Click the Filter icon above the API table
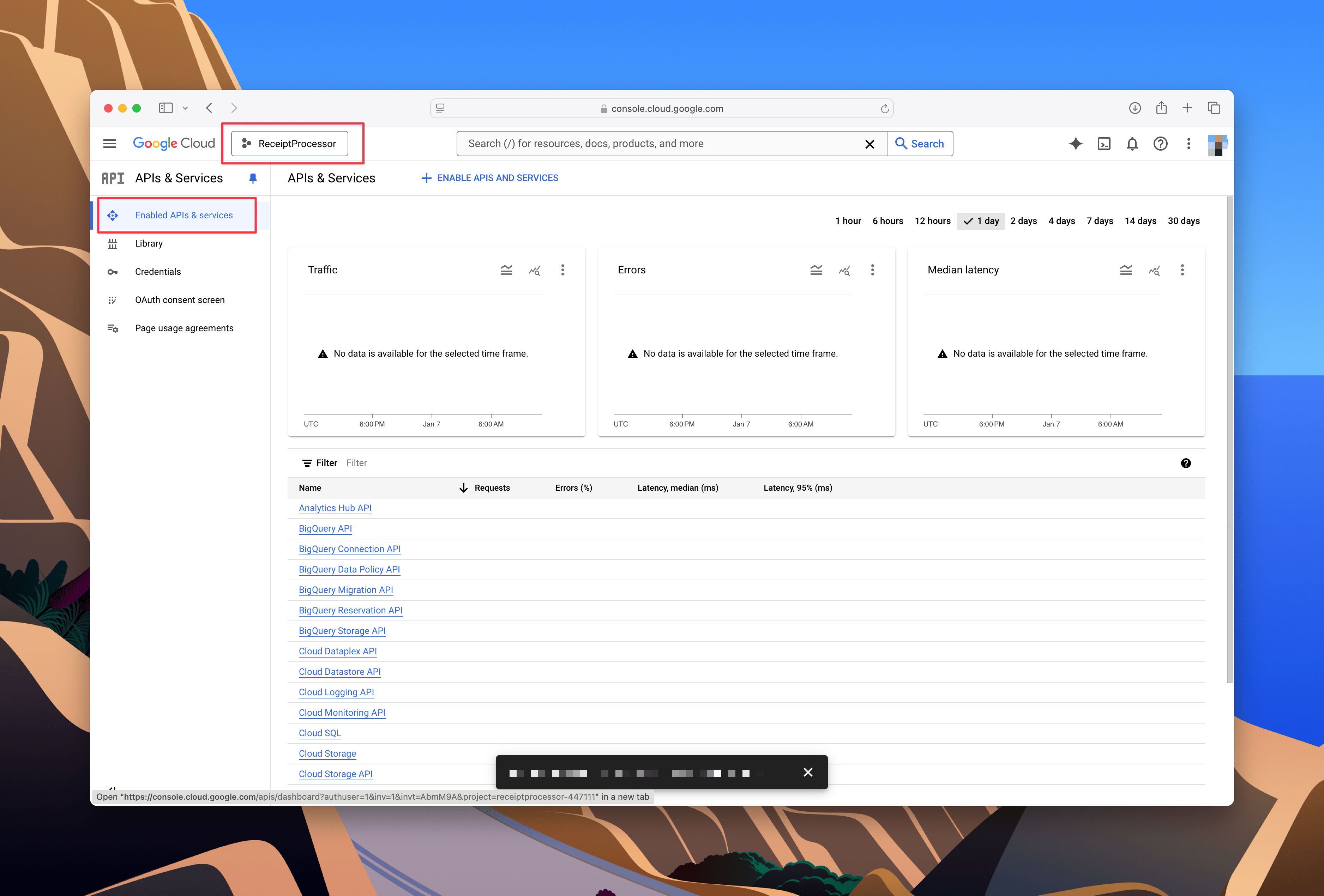Screen dimensions: 1324x896 (307, 463)
